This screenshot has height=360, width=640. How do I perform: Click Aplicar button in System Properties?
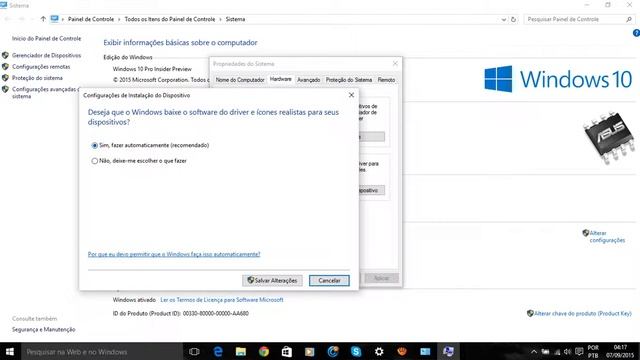pos(381,278)
